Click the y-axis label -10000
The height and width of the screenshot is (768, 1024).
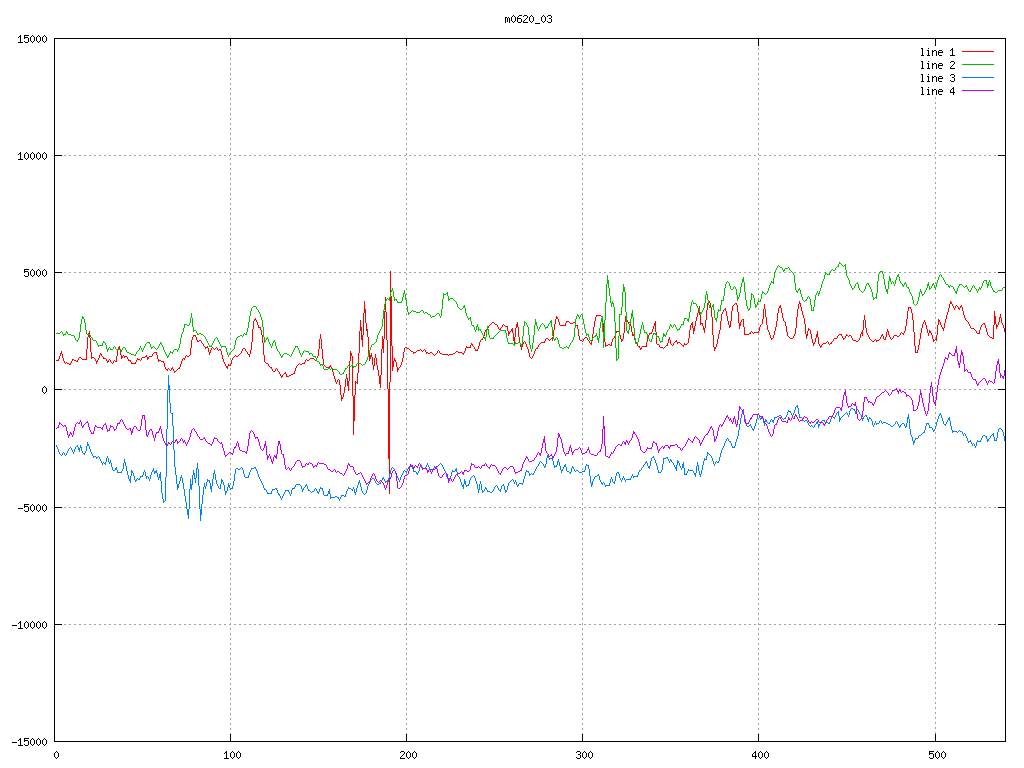pyautogui.click(x=30, y=625)
